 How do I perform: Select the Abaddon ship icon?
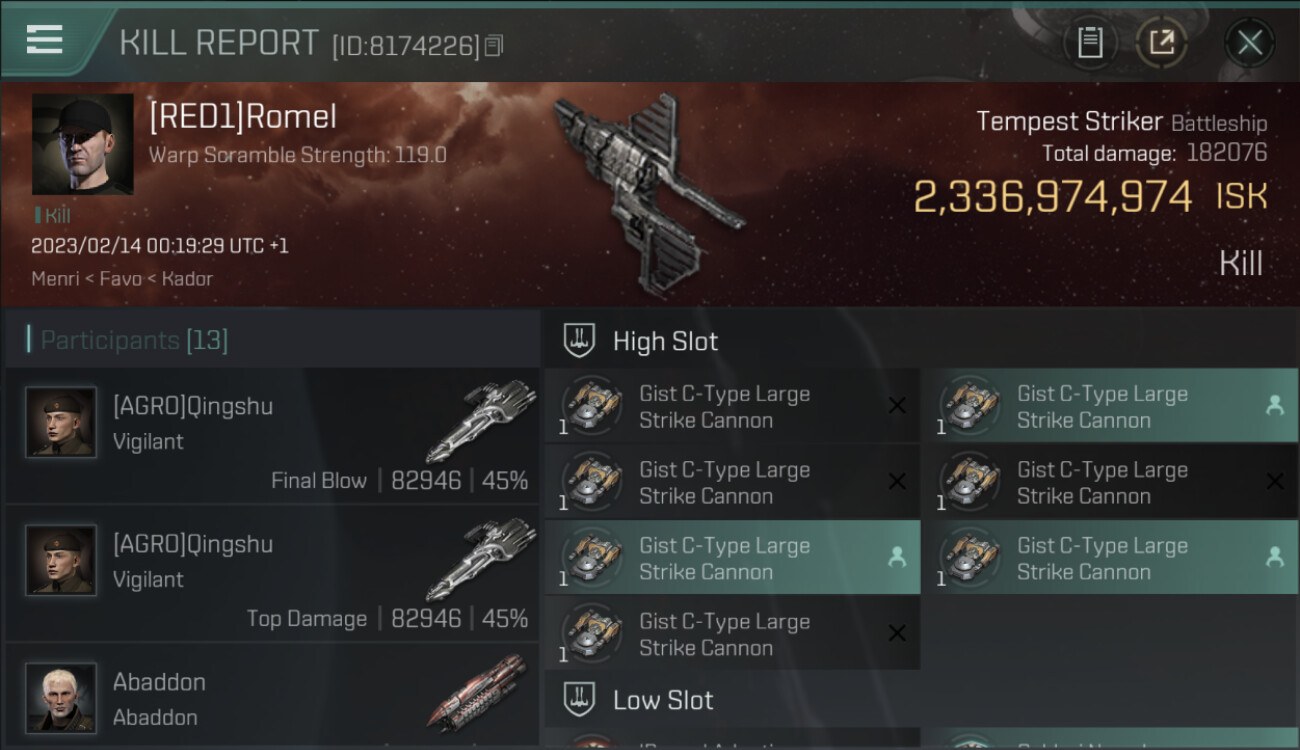pyautogui.click(x=478, y=692)
